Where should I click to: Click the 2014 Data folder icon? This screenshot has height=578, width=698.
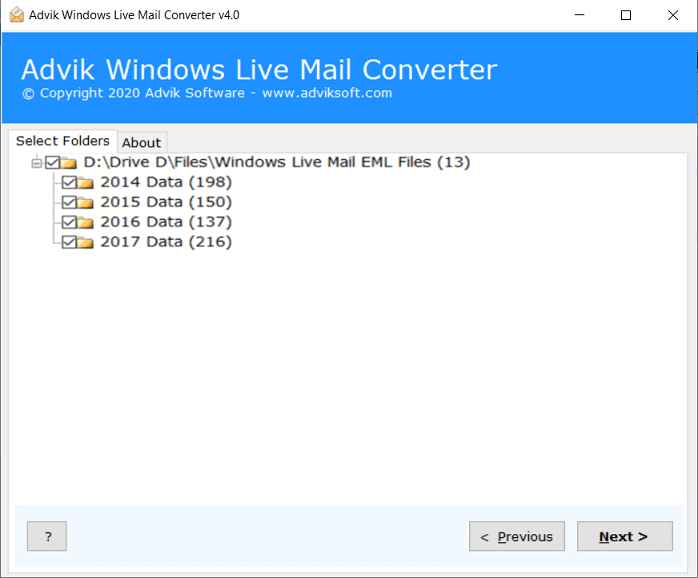pos(85,182)
